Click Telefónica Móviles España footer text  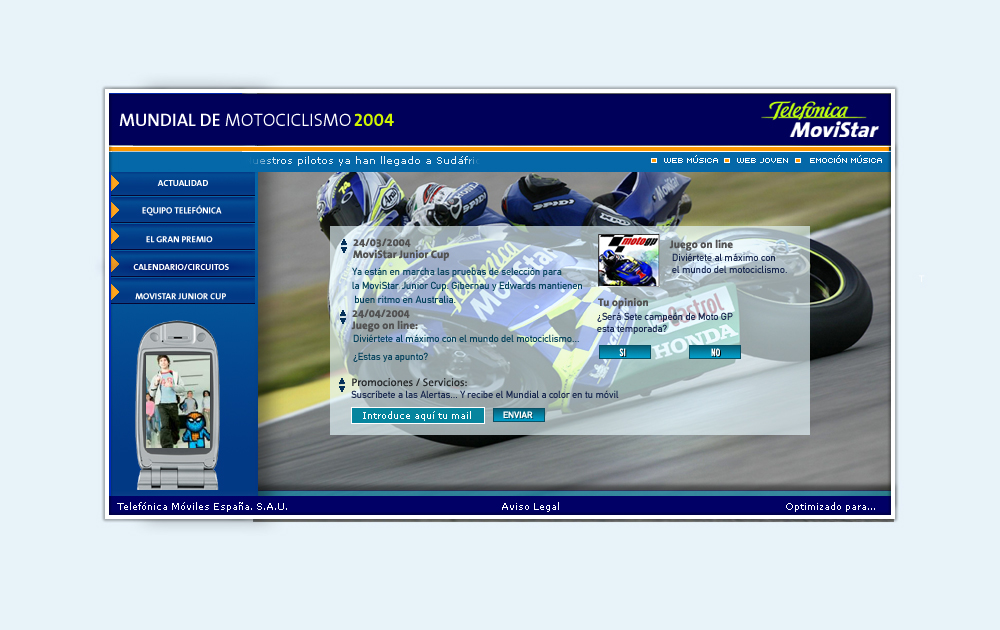coord(202,507)
